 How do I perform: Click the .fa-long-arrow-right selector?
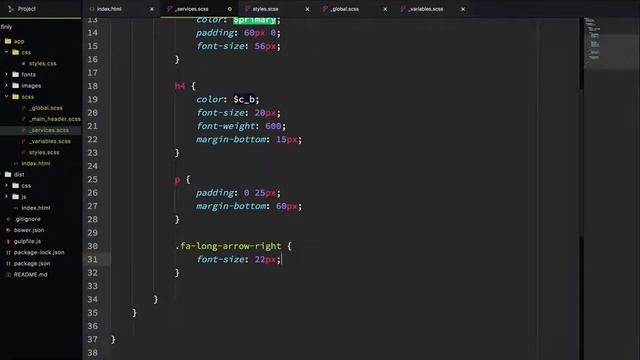coord(228,246)
